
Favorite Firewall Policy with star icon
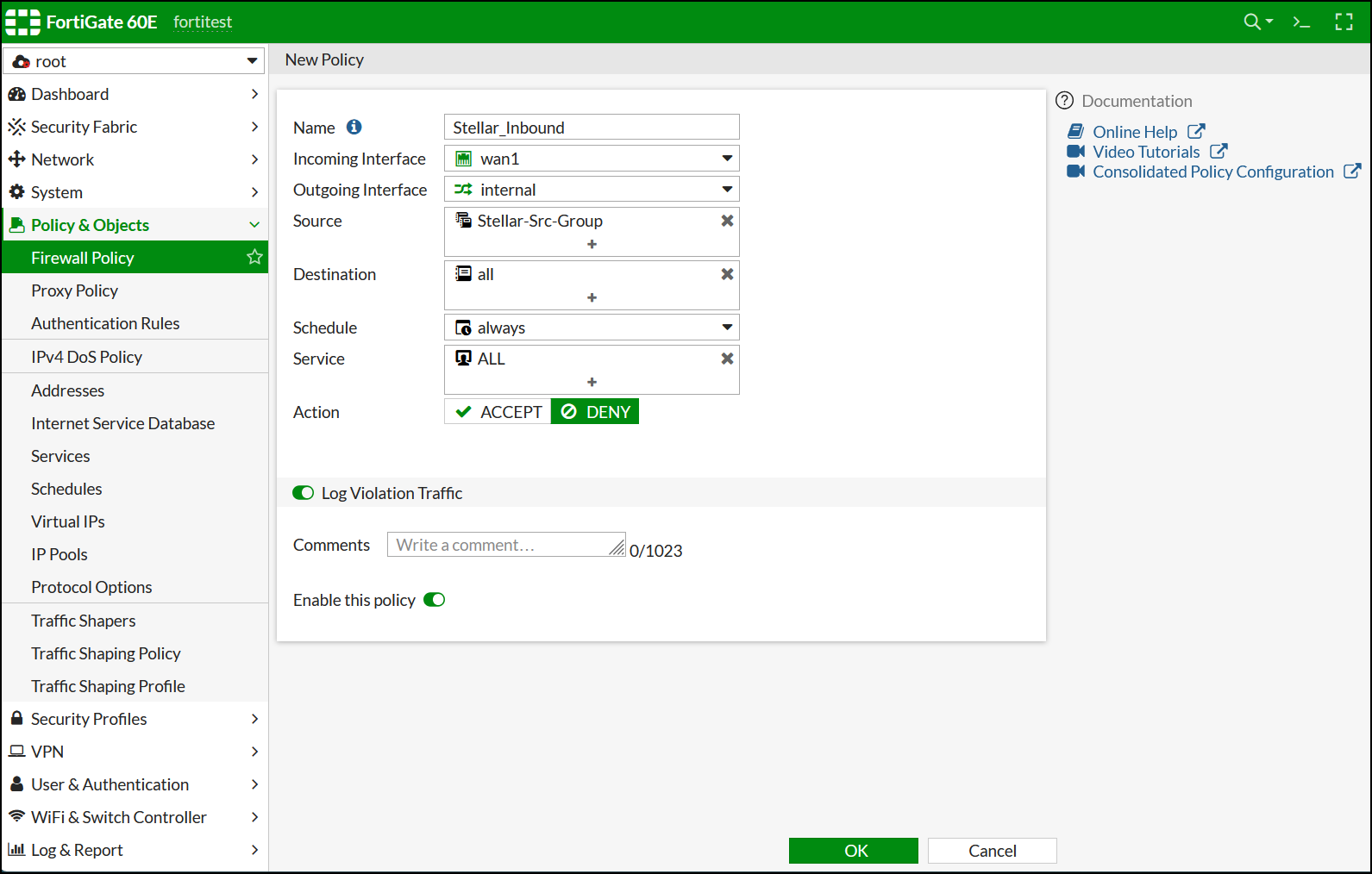point(254,257)
